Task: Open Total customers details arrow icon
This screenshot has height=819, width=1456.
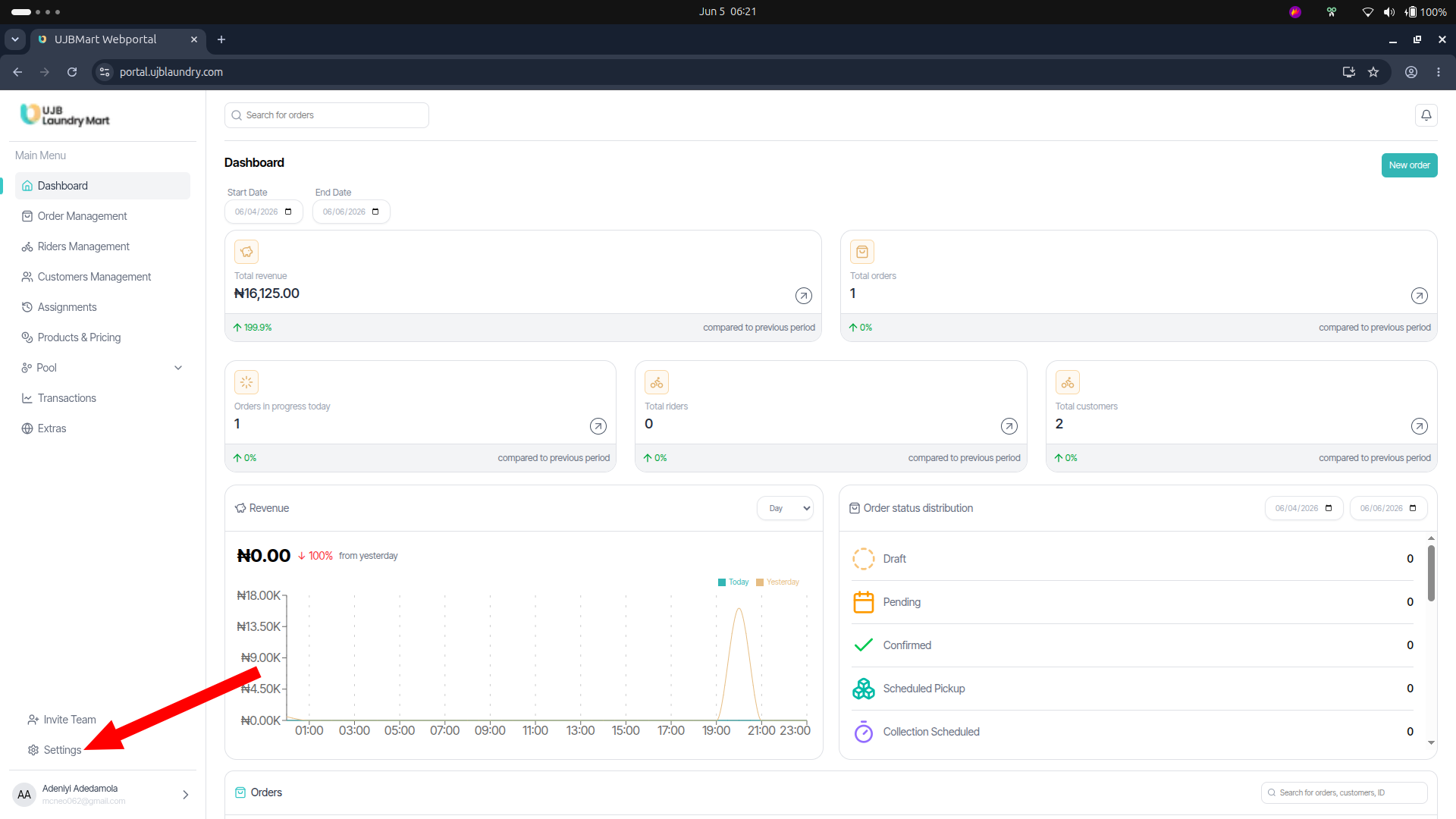Action: tap(1419, 426)
